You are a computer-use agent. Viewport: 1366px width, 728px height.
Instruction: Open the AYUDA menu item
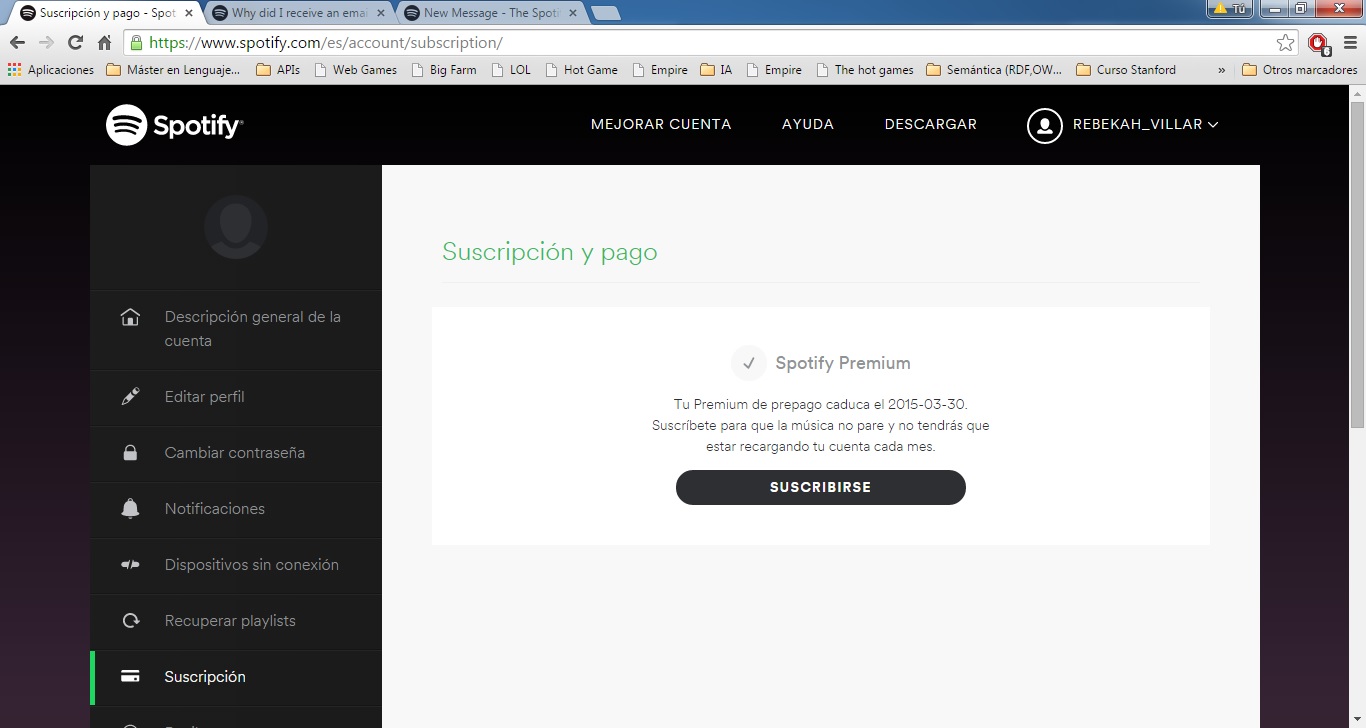pyautogui.click(x=808, y=125)
